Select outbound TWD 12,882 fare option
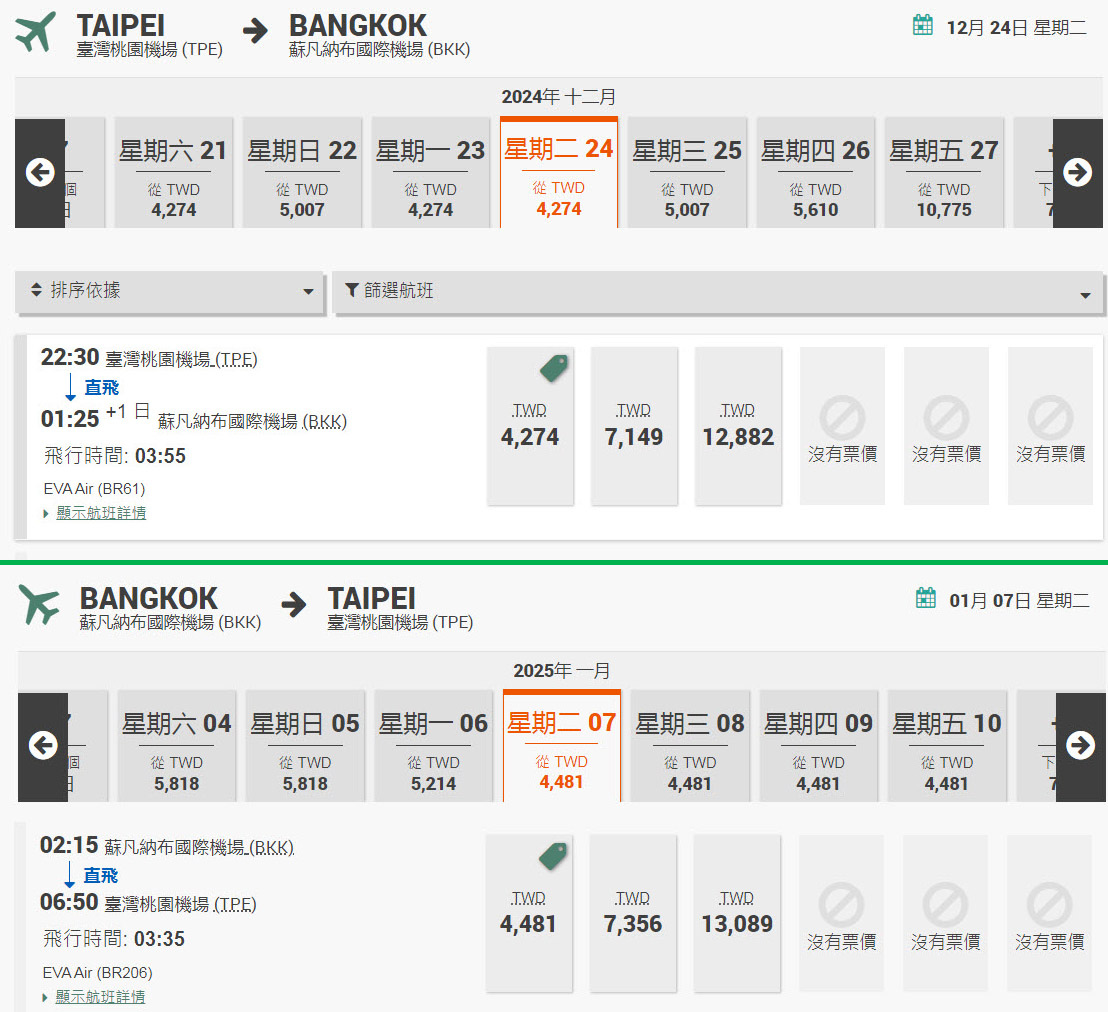The image size is (1108, 1012). point(738,426)
